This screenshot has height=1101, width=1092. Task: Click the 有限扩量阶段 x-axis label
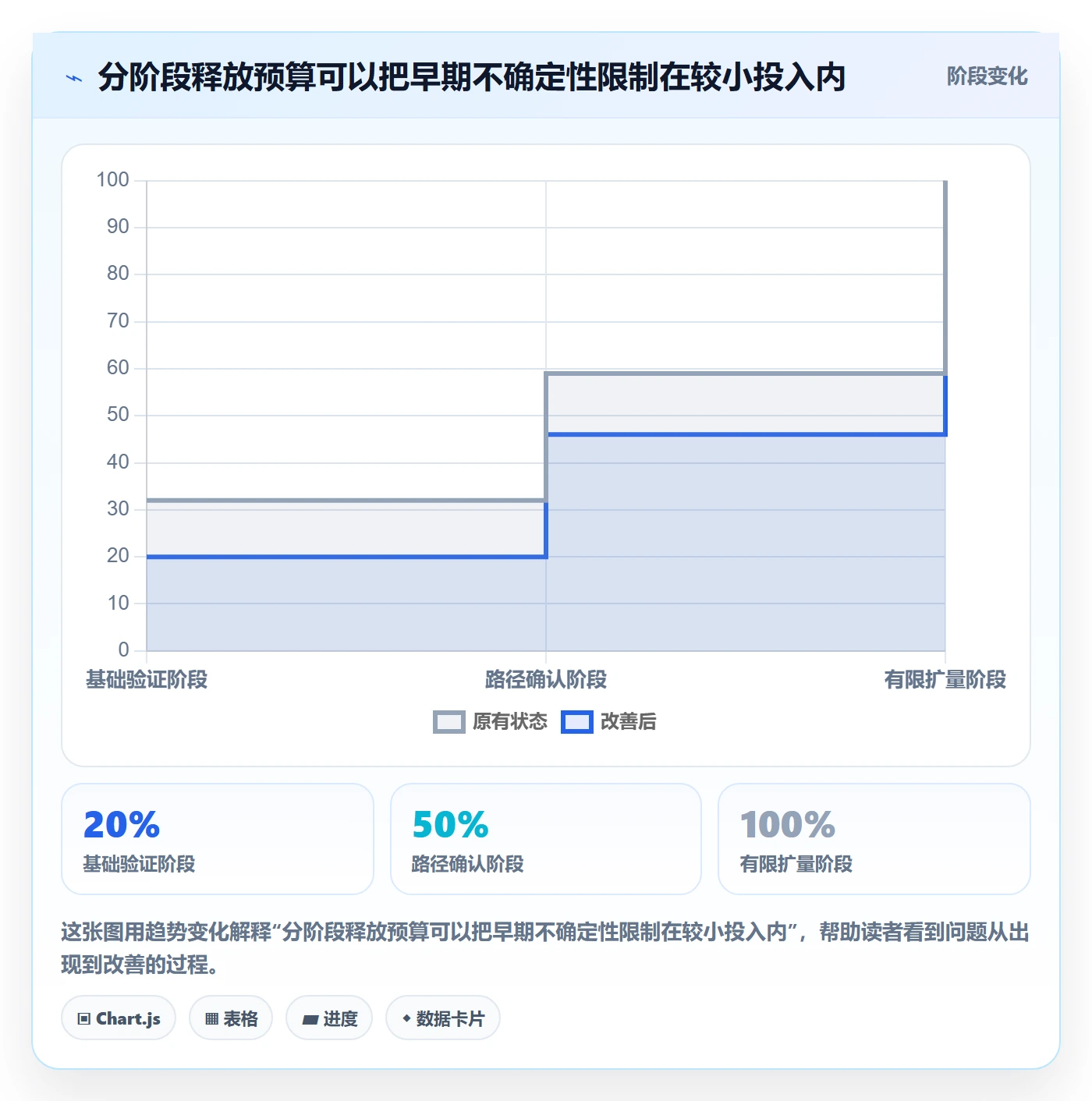945,680
